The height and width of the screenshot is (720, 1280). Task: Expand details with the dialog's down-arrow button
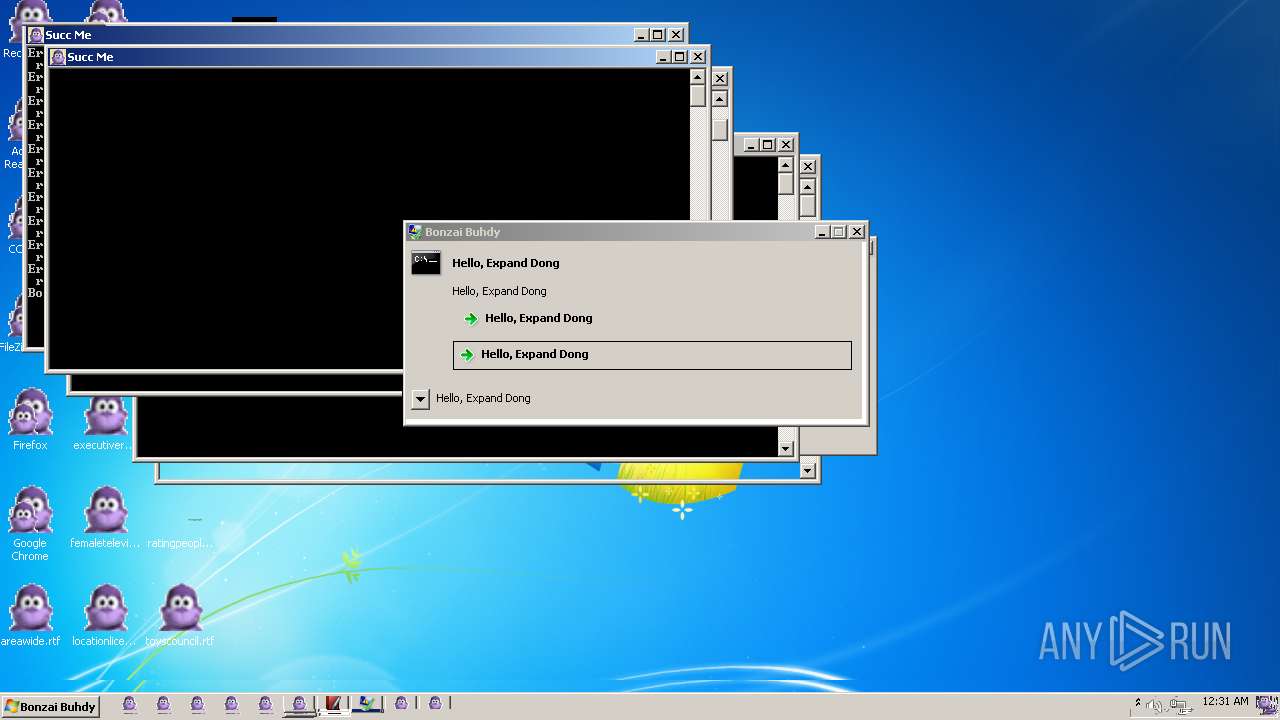pyautogui.click(x=420, y=399)
